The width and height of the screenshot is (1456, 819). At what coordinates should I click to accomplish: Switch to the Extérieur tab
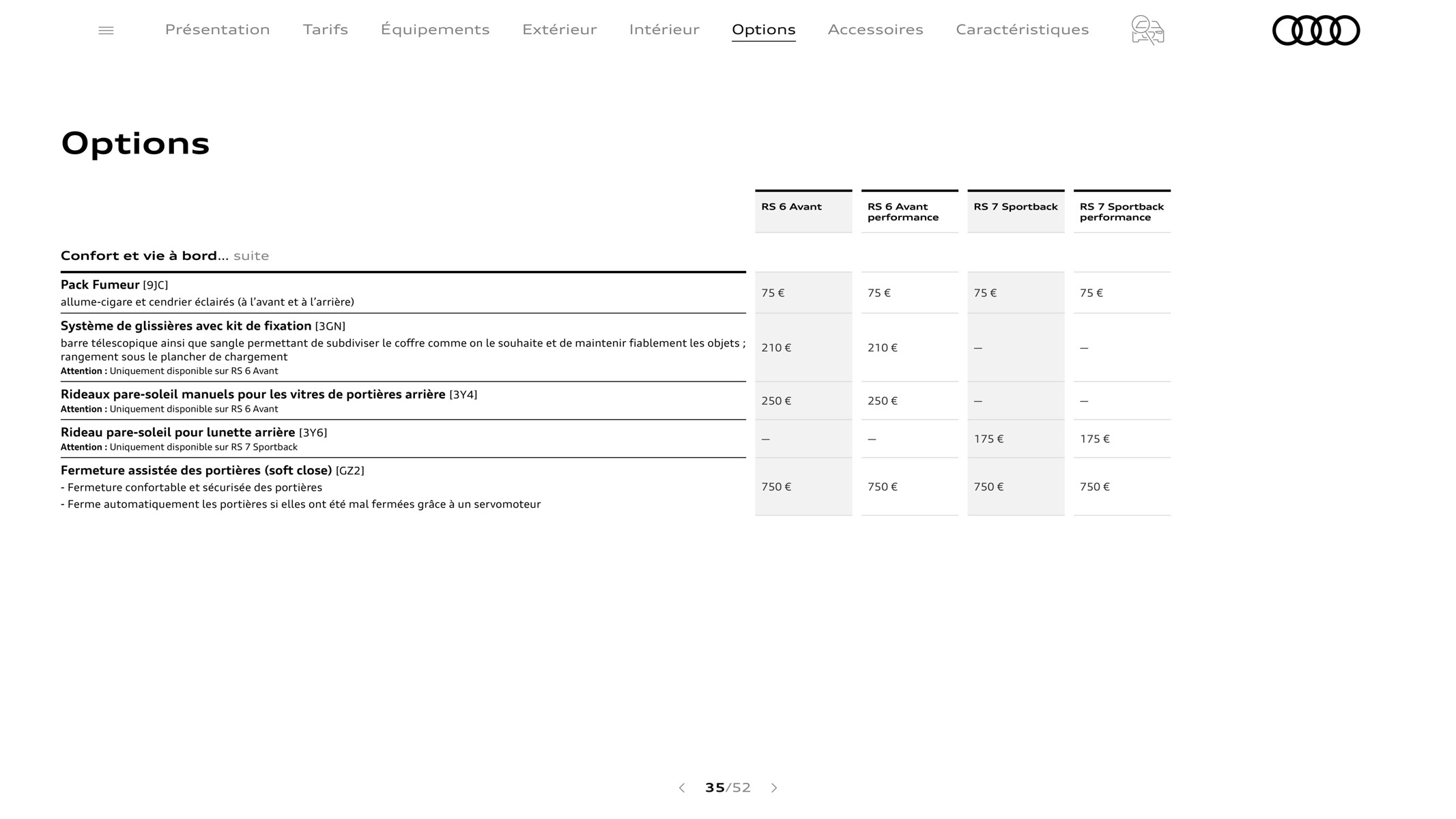tap(559, 29)
